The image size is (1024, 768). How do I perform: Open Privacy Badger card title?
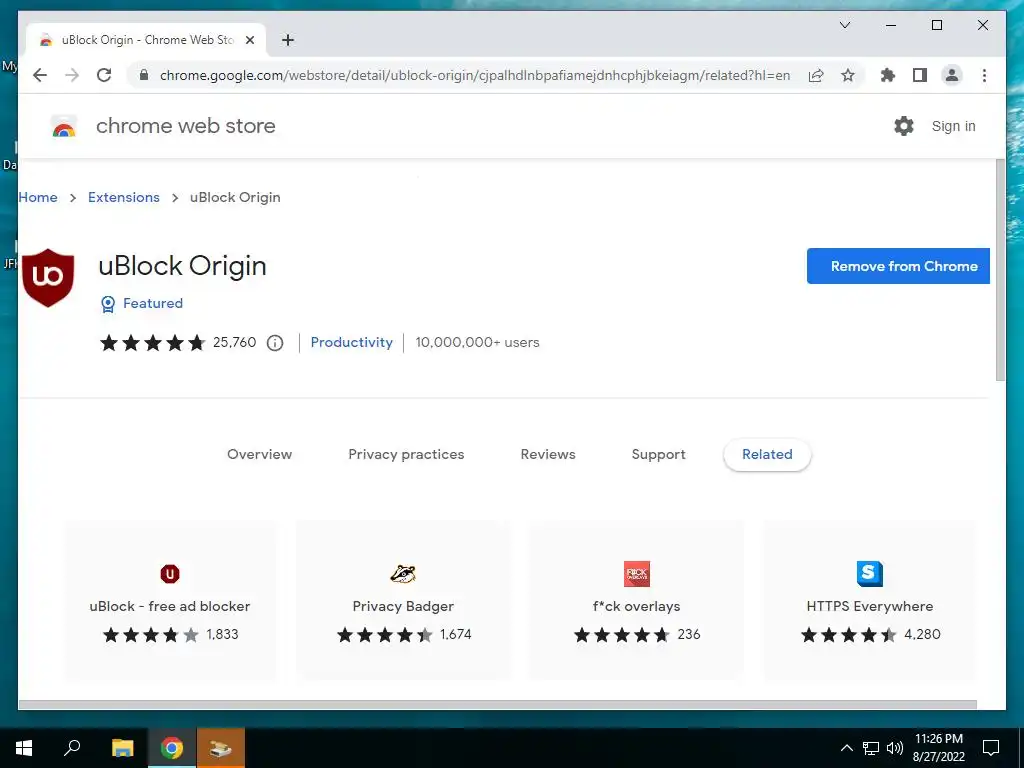[403, 606]
